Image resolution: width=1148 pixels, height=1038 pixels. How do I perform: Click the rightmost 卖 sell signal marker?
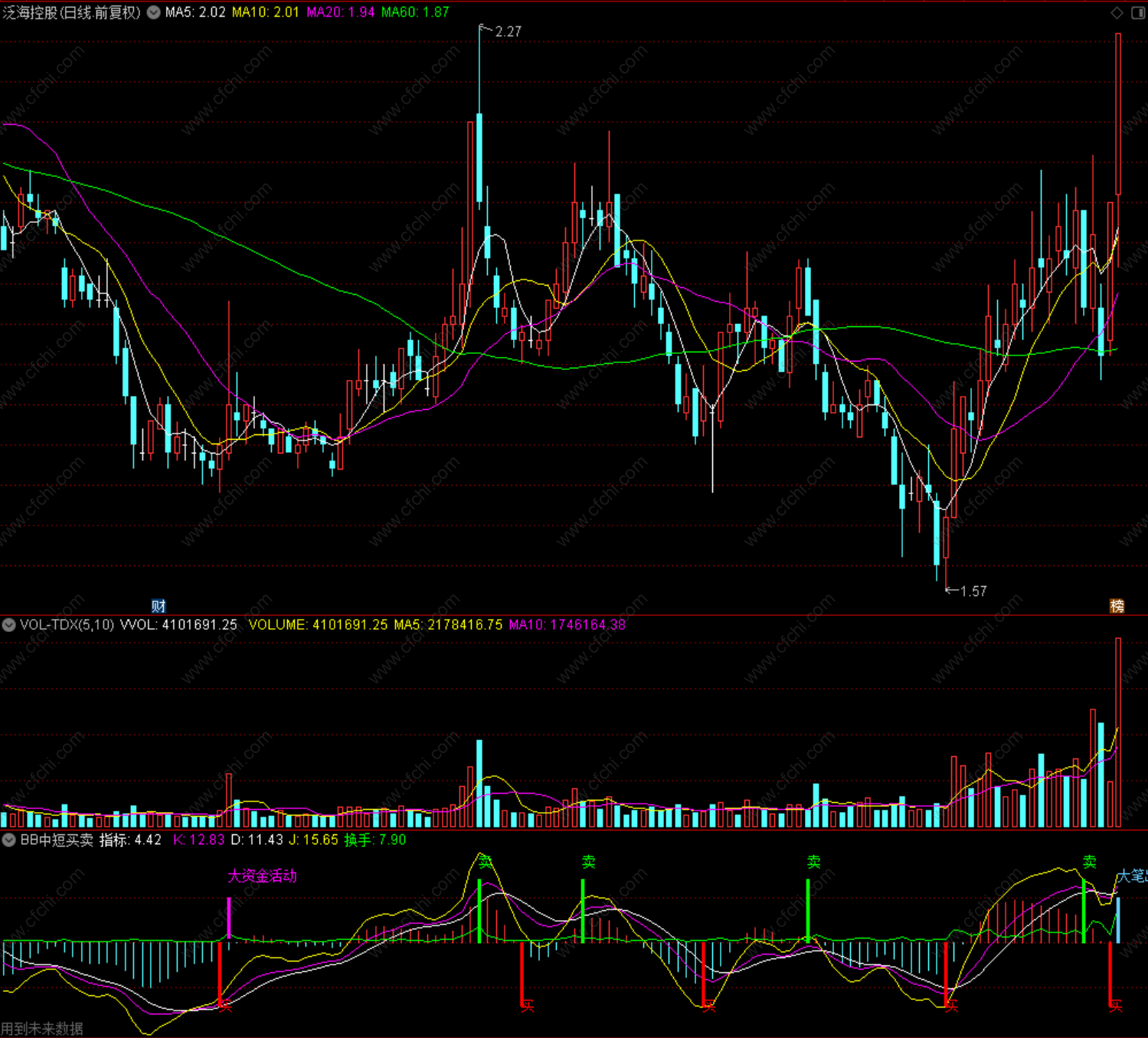tap(1089, 862)
